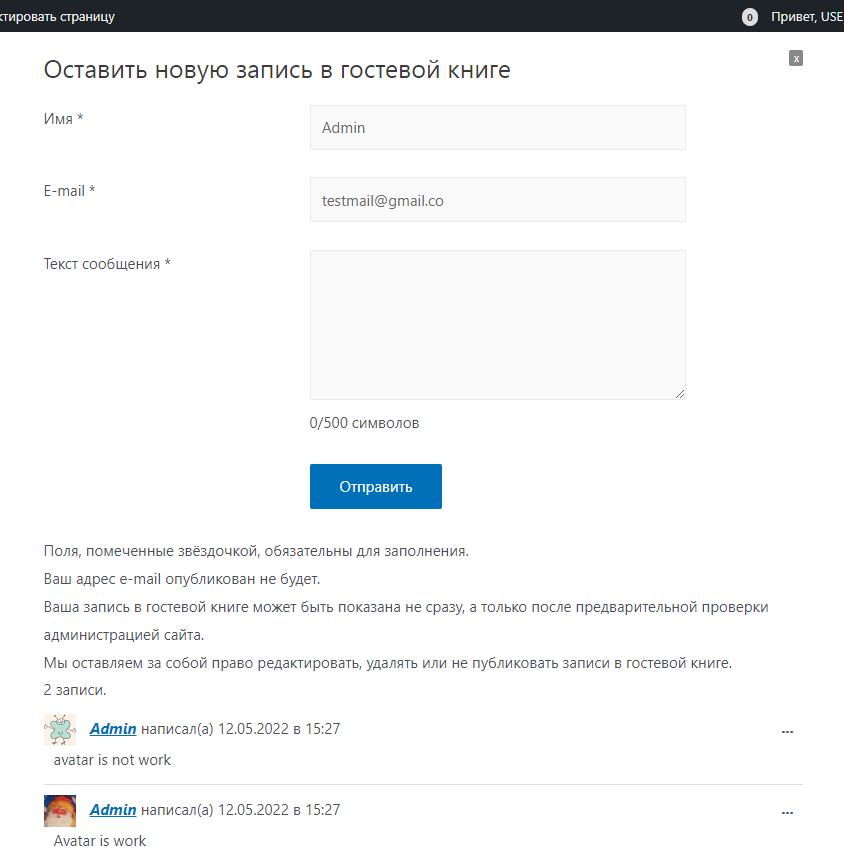
Task: Open the "Привет" user menu in admin bar
Action: point(806,17)
